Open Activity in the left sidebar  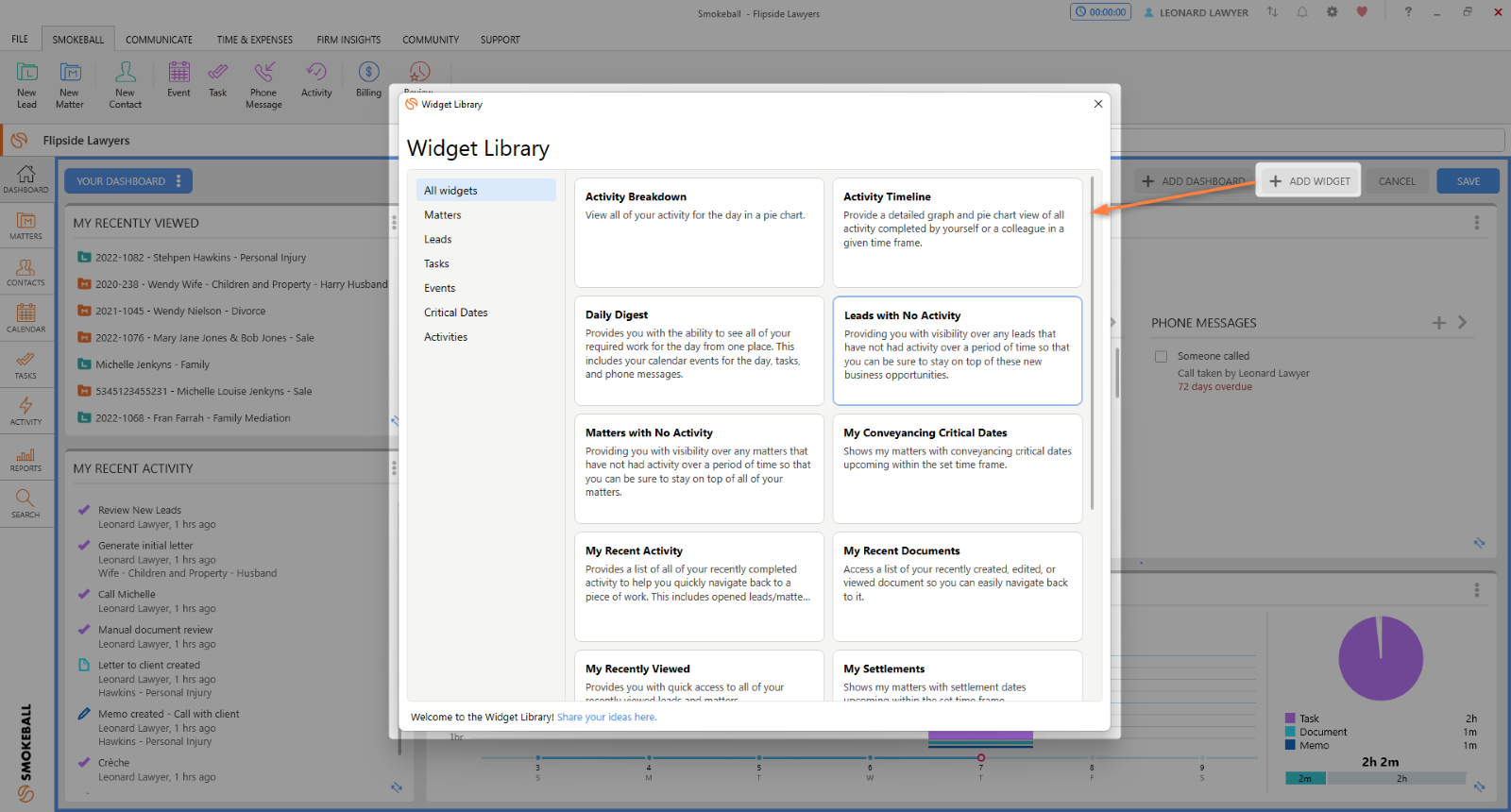point(25,411)
